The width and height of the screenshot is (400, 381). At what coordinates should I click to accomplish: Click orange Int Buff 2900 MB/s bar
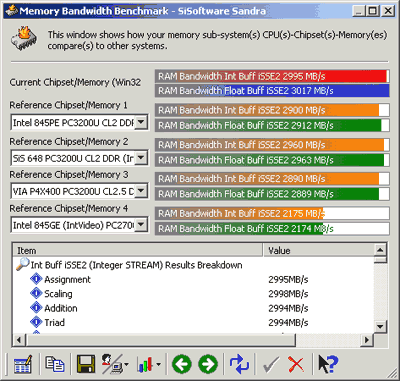272,110
